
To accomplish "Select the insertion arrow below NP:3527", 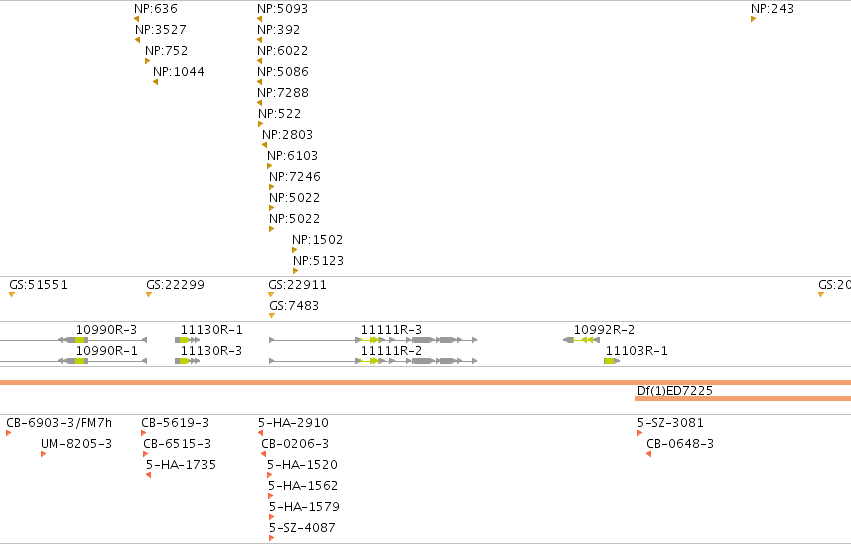I will [x=137, y=40].
